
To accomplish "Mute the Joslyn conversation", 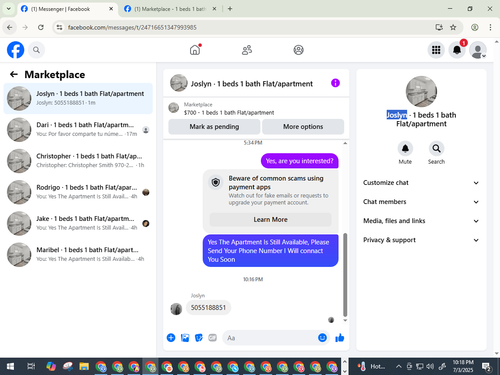I will click(405, 149).
